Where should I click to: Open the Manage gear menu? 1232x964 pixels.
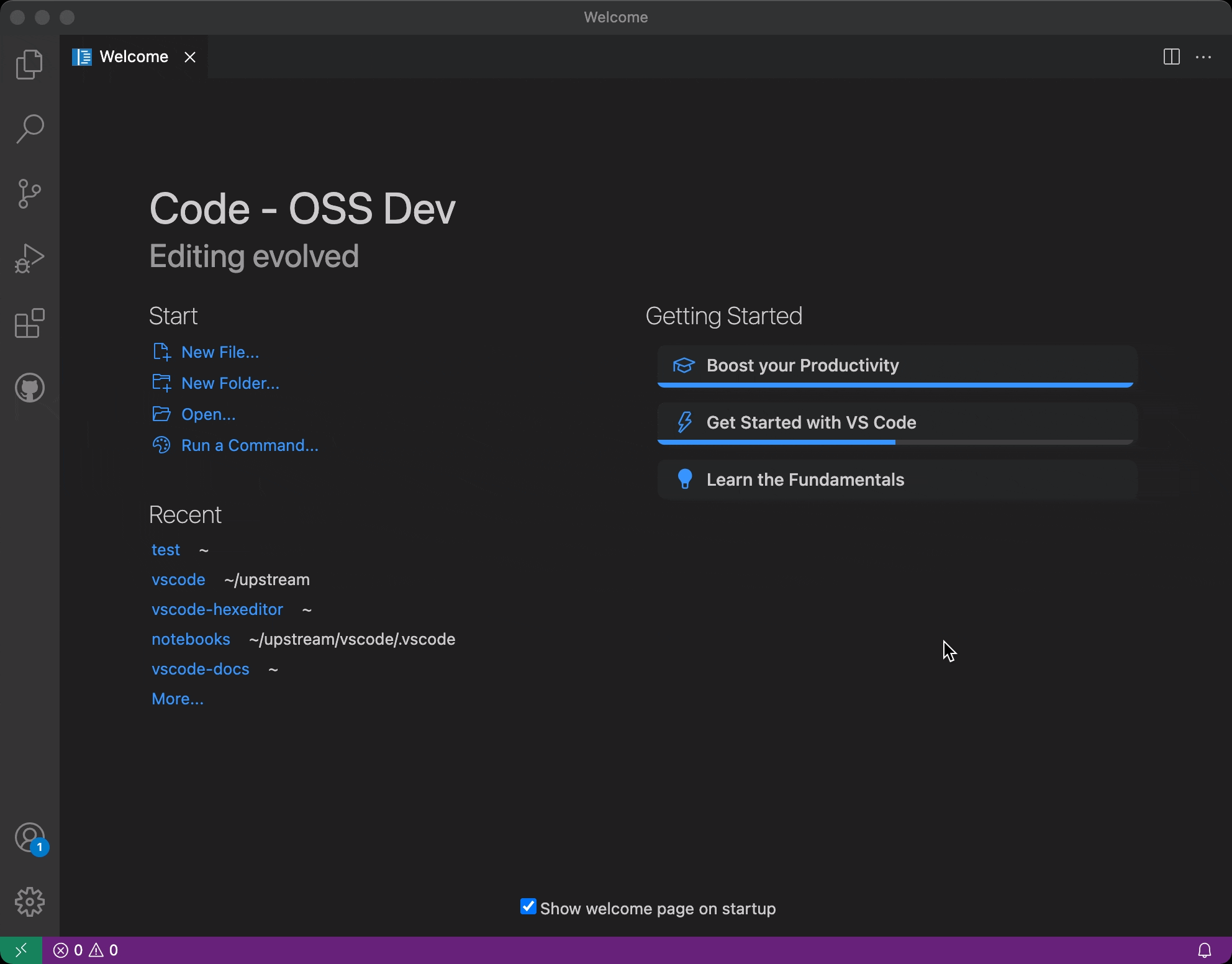pyautogui.click(x=29, y=902)
